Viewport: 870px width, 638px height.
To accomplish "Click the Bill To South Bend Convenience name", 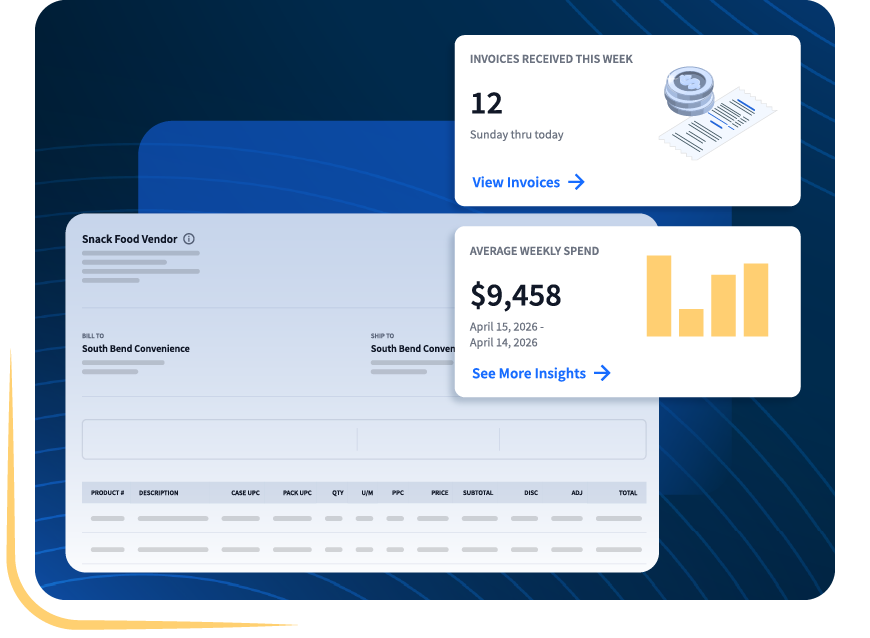I will (x=135, y=349).
